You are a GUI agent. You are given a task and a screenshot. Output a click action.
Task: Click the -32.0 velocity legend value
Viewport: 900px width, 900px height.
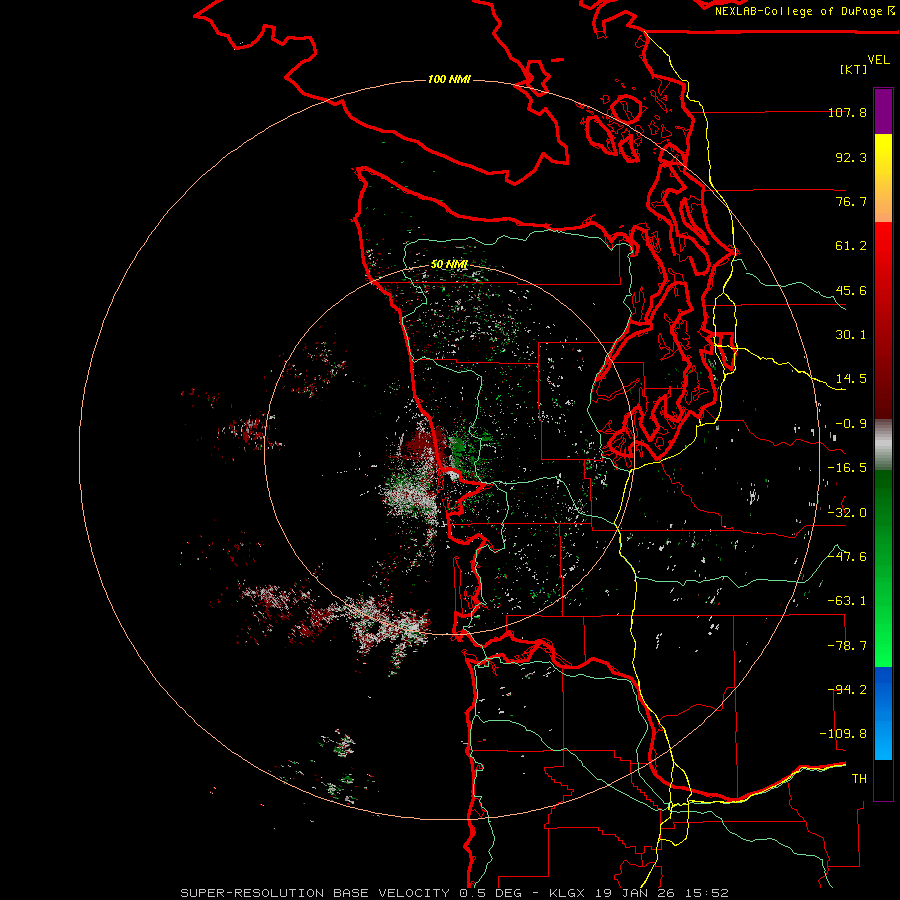(x=847, y=512)
